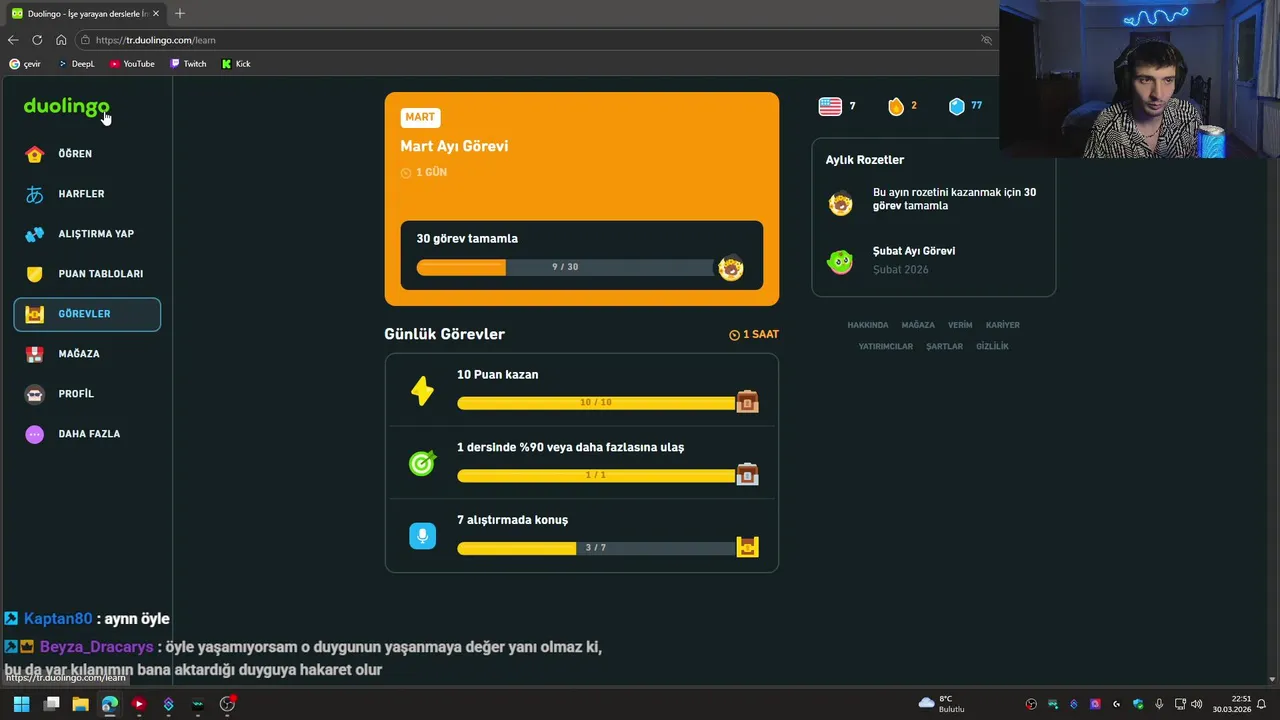1280x720 pixels.
Task: Click the MAĞAZA shop icon
Action: [35, 354]
